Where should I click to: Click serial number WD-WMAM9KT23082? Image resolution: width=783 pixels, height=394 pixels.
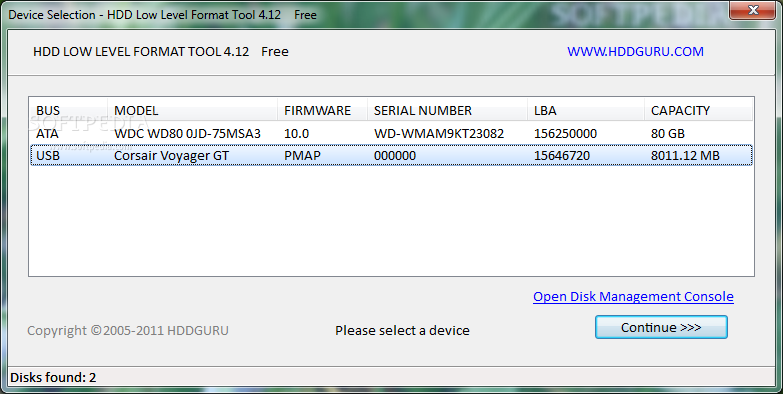pos(439,134)
